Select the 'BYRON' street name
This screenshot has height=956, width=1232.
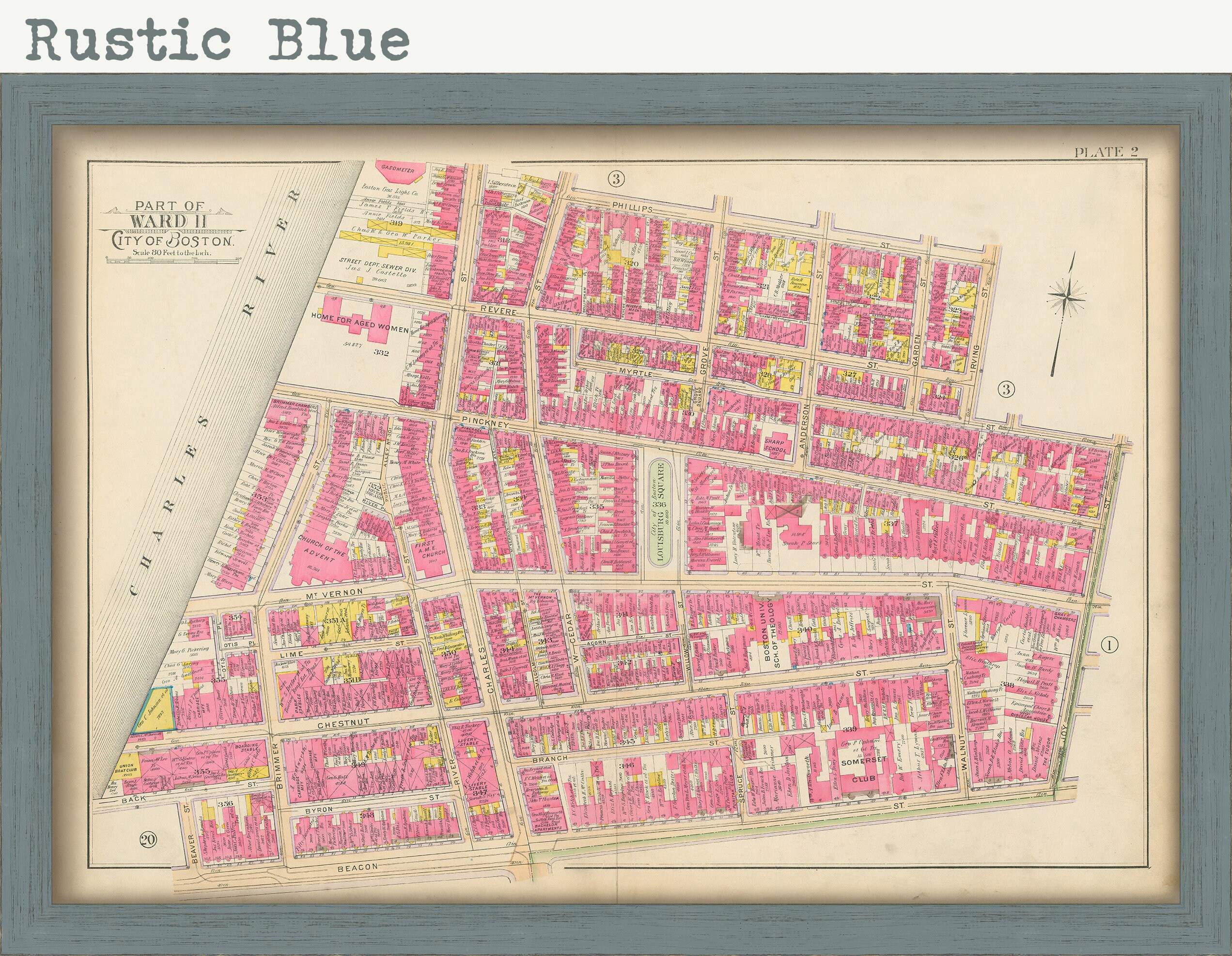pyautogui.click(x=319, y=810)
